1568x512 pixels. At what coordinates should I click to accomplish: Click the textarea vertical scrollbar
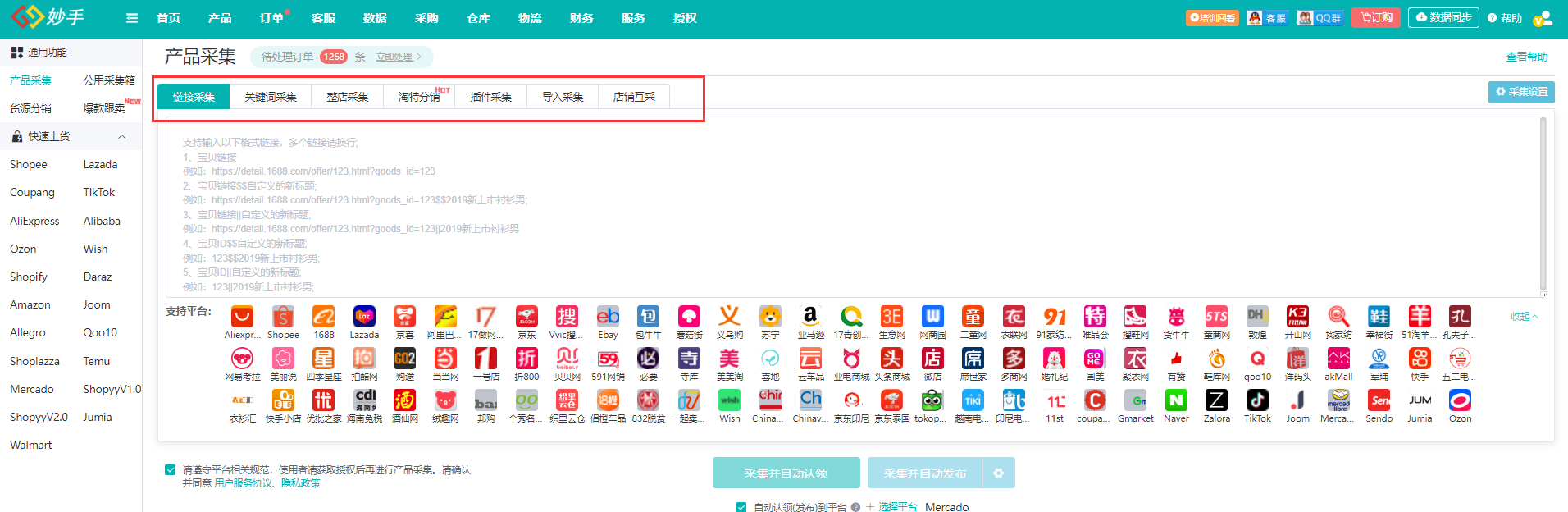(x=1543, y=205)
